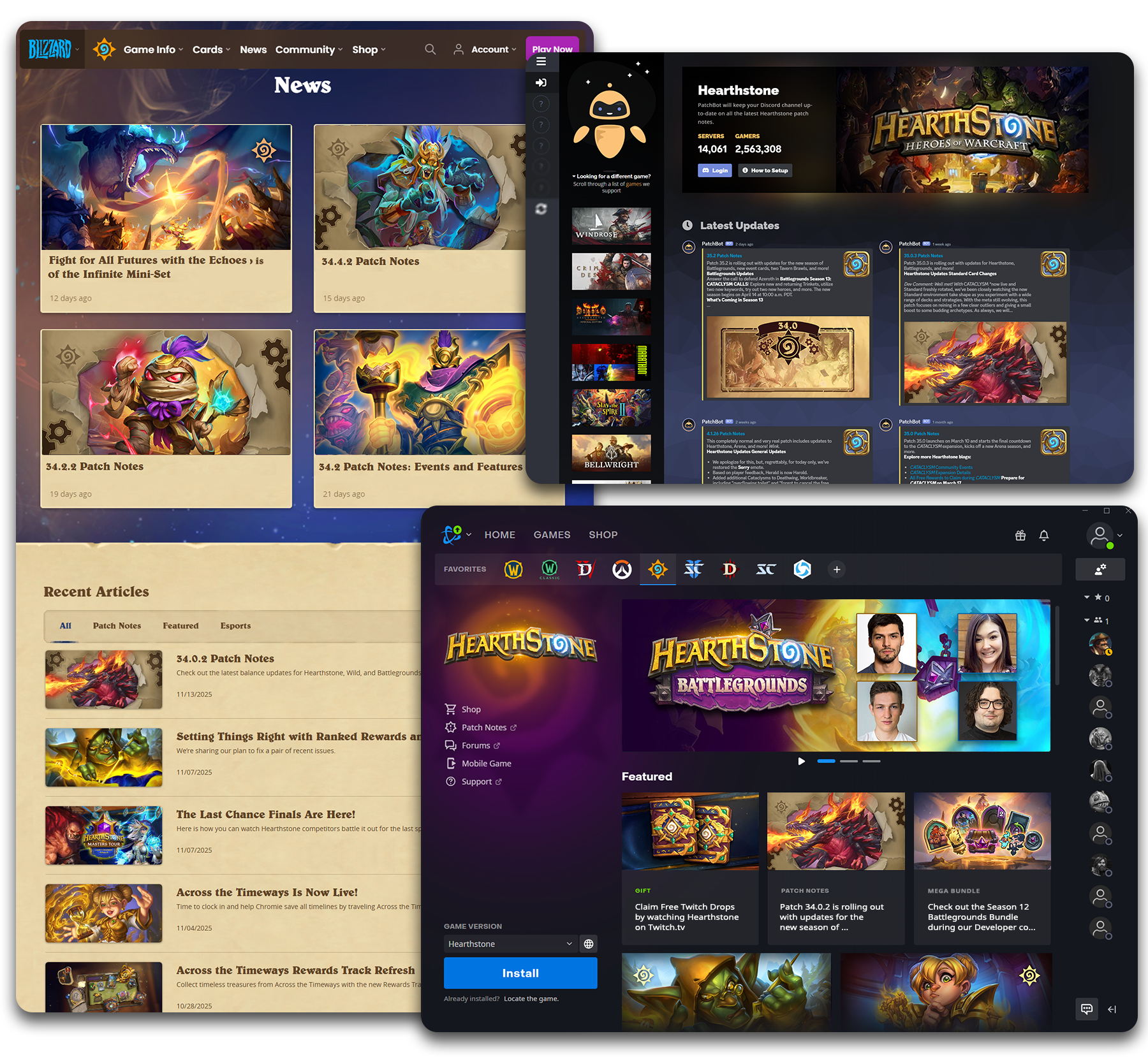Screen dimensions: 1148x1057
Task: Open the 35.0.3 Patch Notes link in PatchBot
Action: pos(923,256)
